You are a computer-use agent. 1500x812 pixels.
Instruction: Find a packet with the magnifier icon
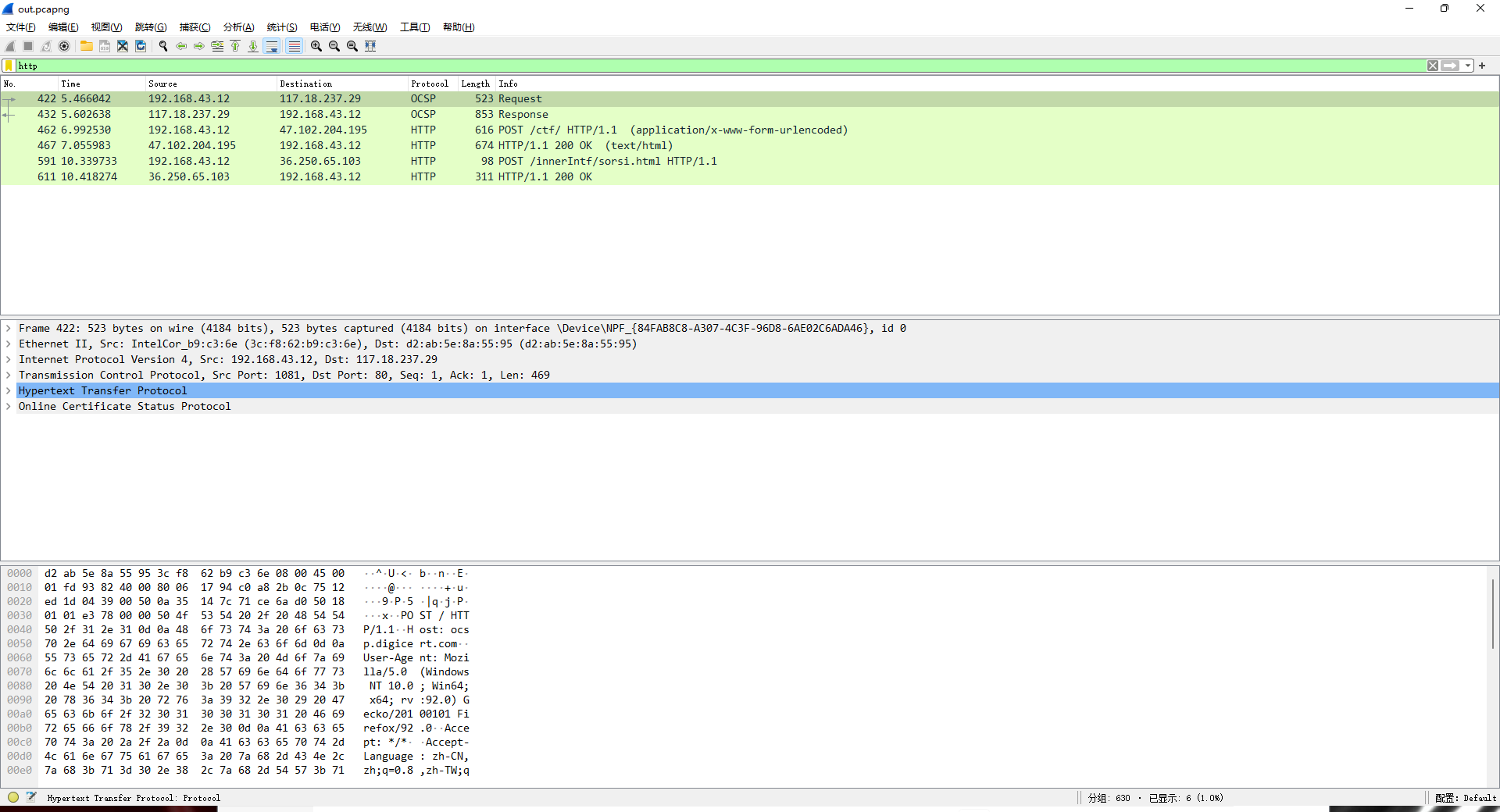(163, 46)
